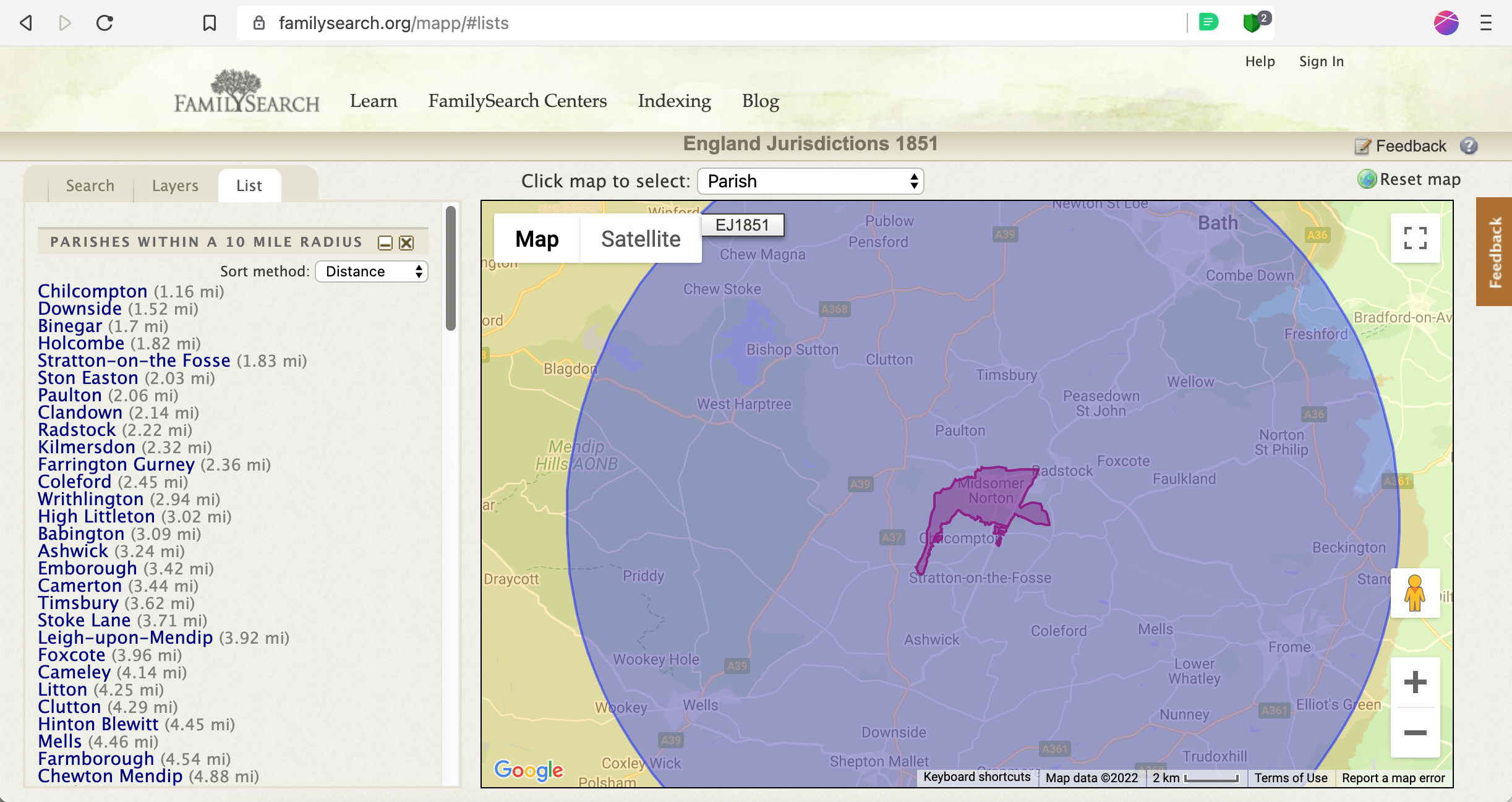1512x802 pixels.
Task: Click the Feedback notepad icon
Action: pos(1362,146)
